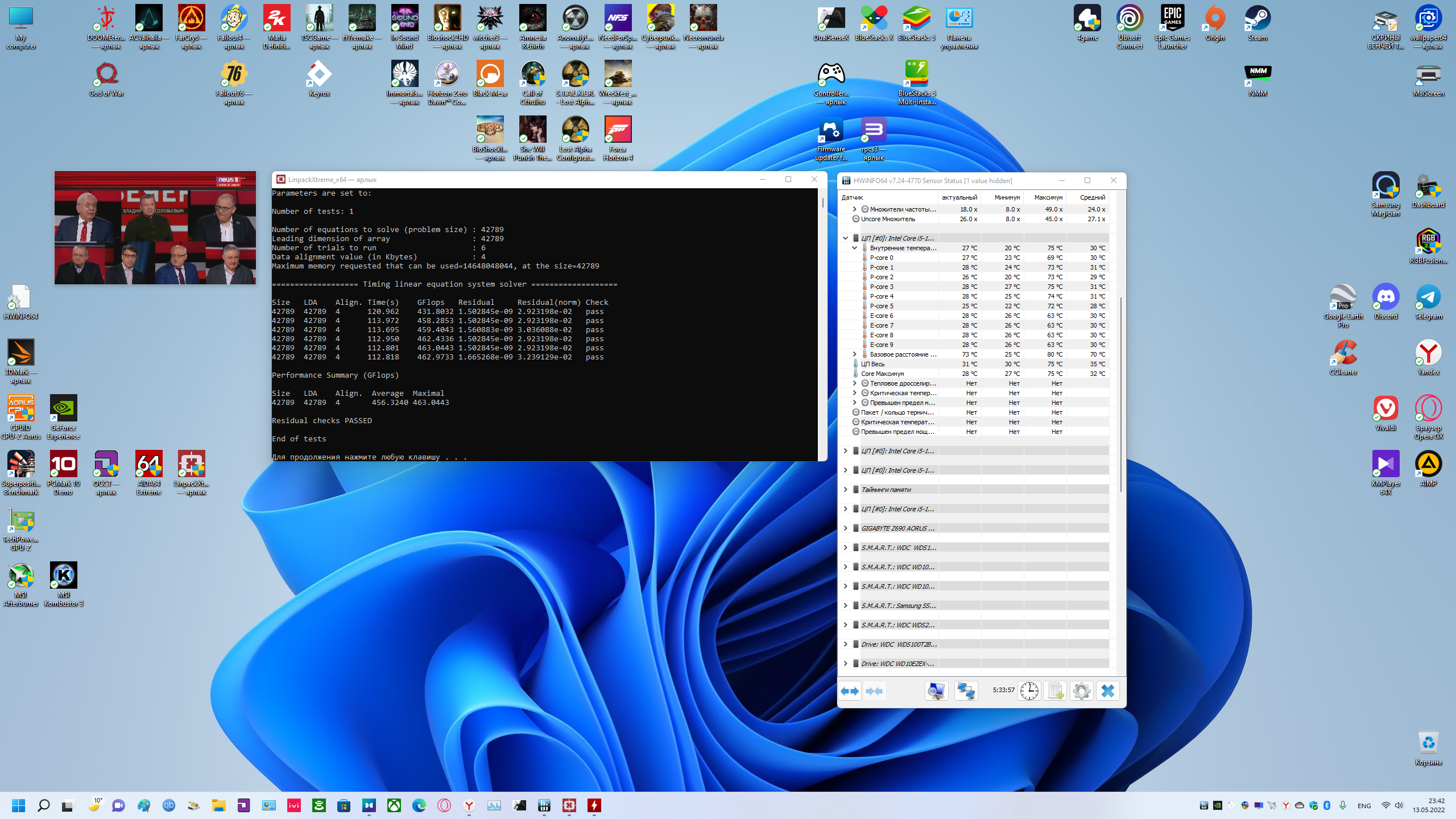Click HWiNFO expand-columns double arrow button

850,691
